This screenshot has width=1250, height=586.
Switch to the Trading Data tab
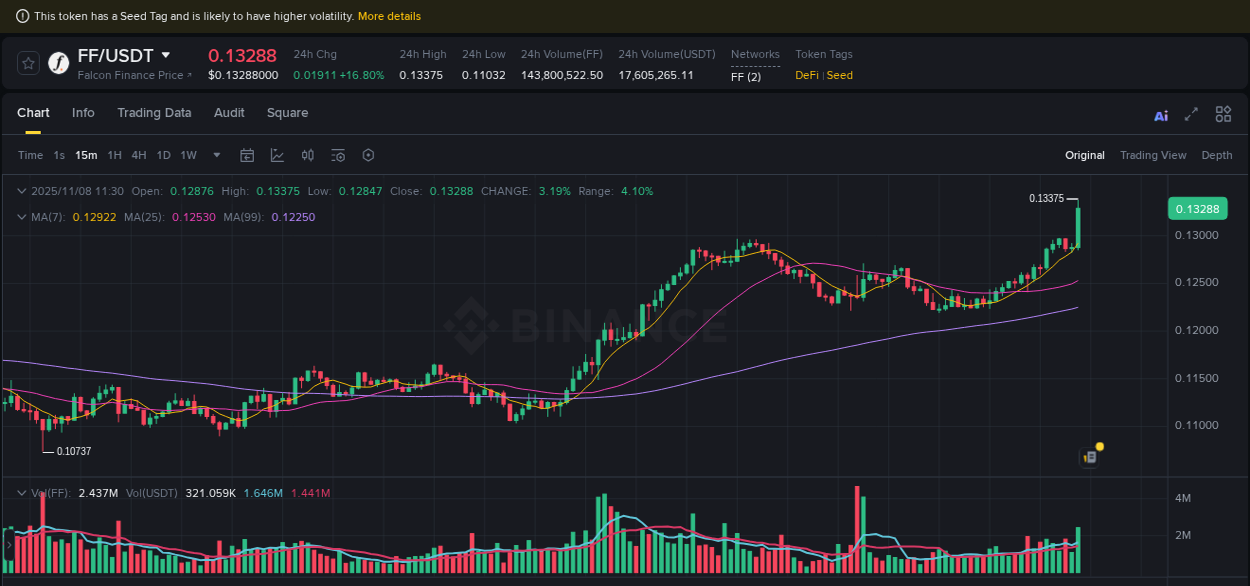point(154,113)
